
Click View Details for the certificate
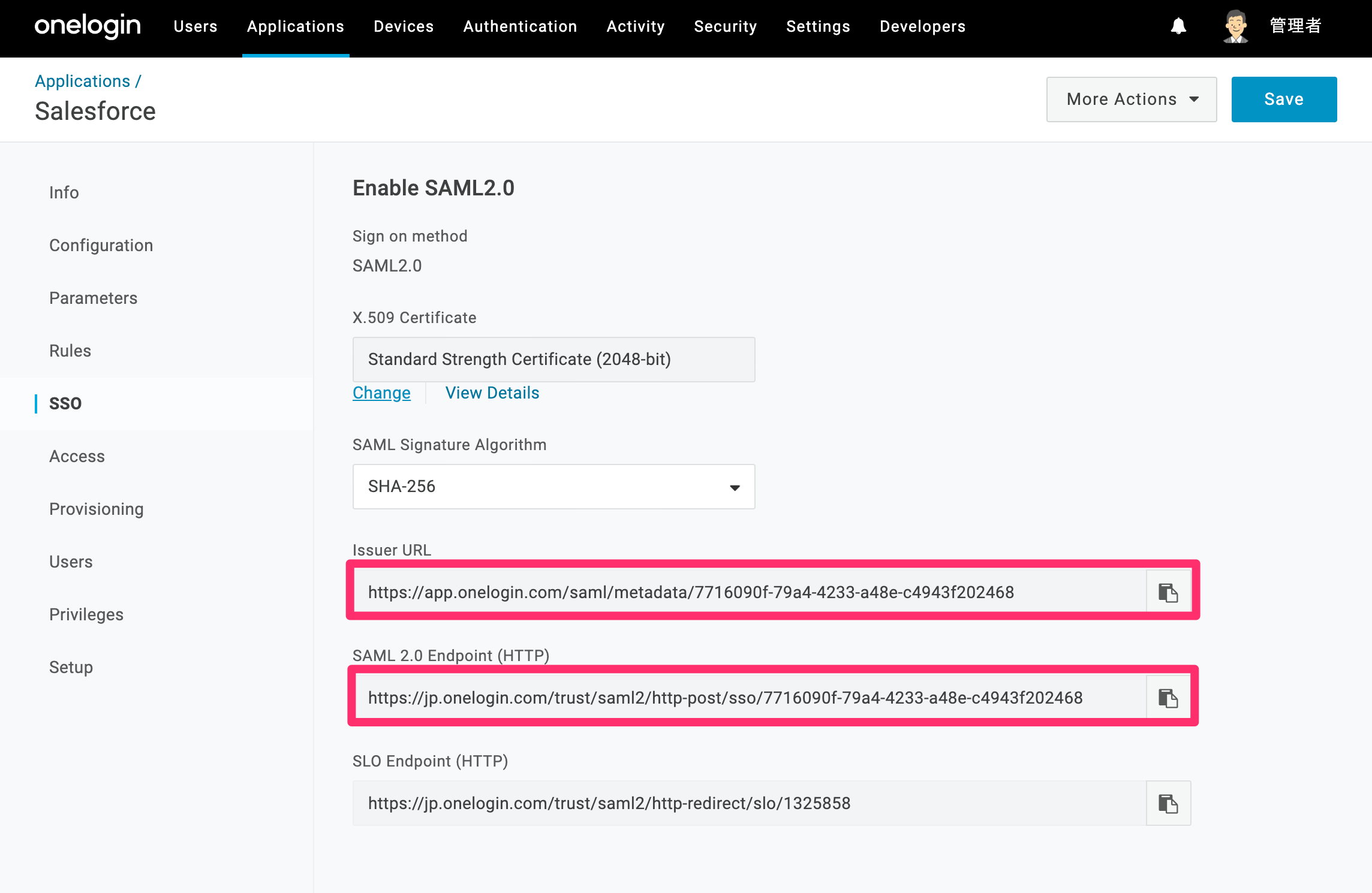[492, 393]
